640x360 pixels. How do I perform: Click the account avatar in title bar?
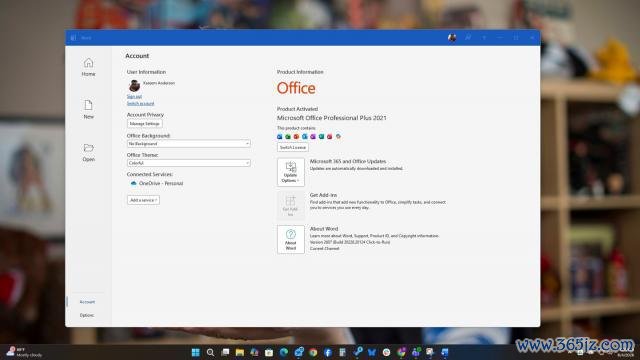[x=452, y=38]
